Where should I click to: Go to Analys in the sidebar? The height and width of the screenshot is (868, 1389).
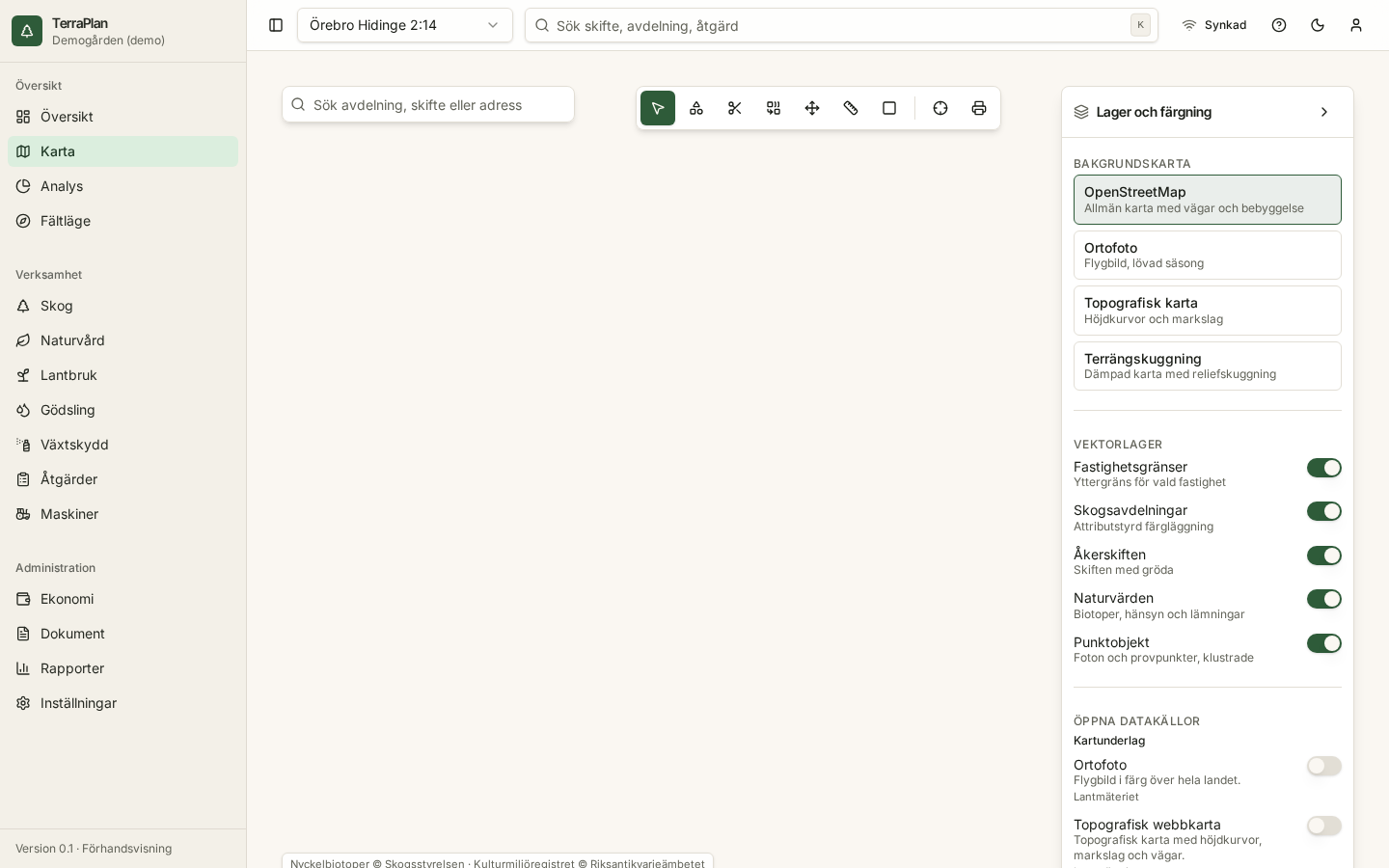coord(123,186)
